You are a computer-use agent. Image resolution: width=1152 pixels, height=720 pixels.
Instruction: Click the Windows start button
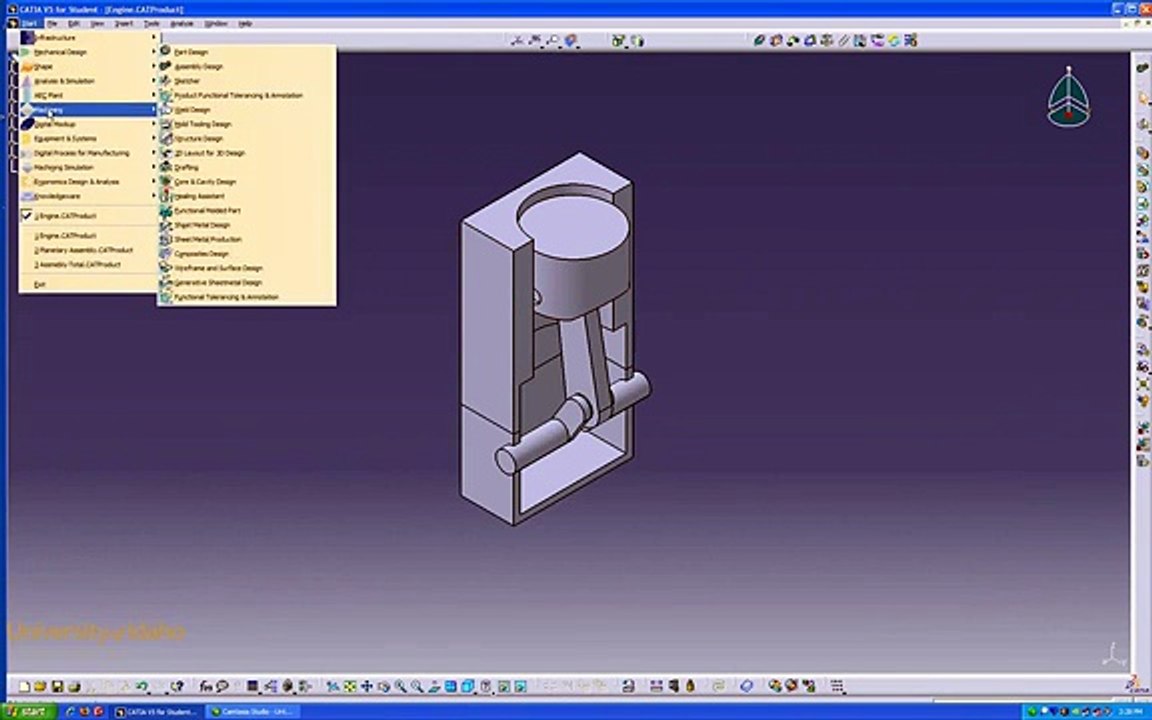[x=29, y=711]
